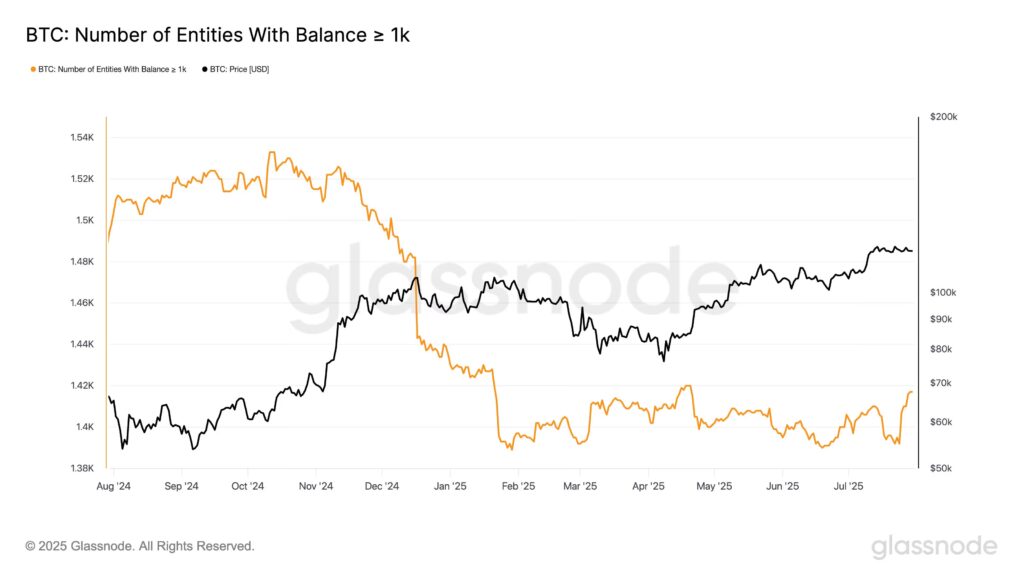The height and width of the screenshot is (576, 1024).
Task: Toggle the 'BTC: Price [USD]' legend label
Action: point(239,69)
